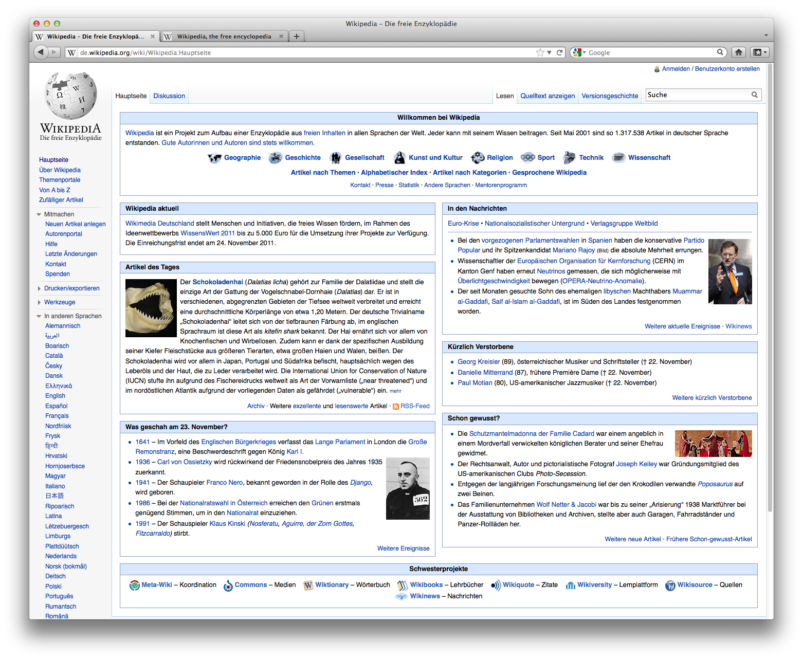Go forward with the browser forward arrow
The image size is (803, 660).
pyautogui.click(x=54, y=52)
